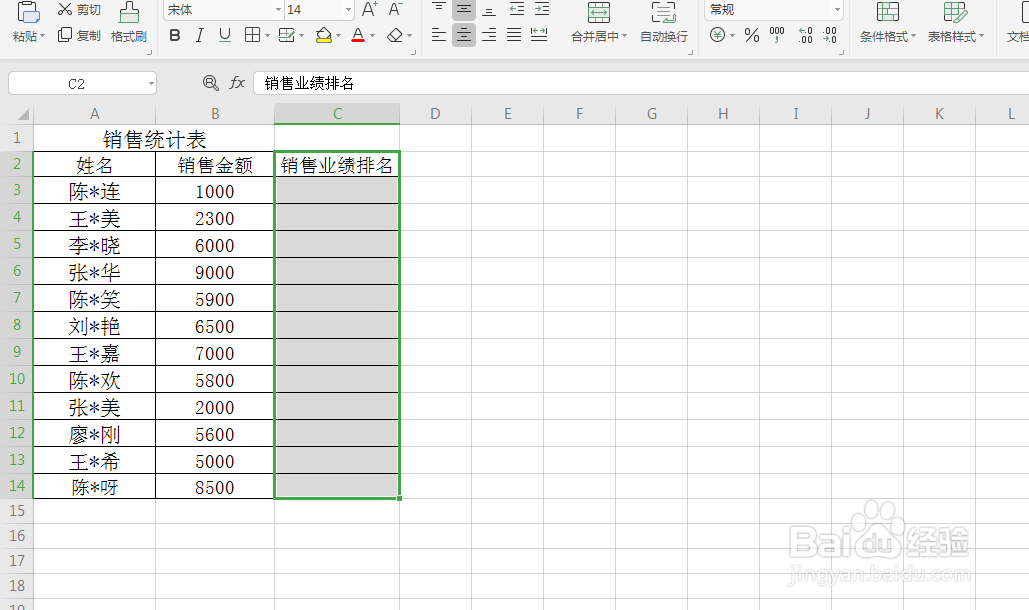Image resolution: width=1029 pixels, height=610 pixels.
Task: Open the 宋体 font name dropdown
Action: pyautogui.click(x=278, y=10)
